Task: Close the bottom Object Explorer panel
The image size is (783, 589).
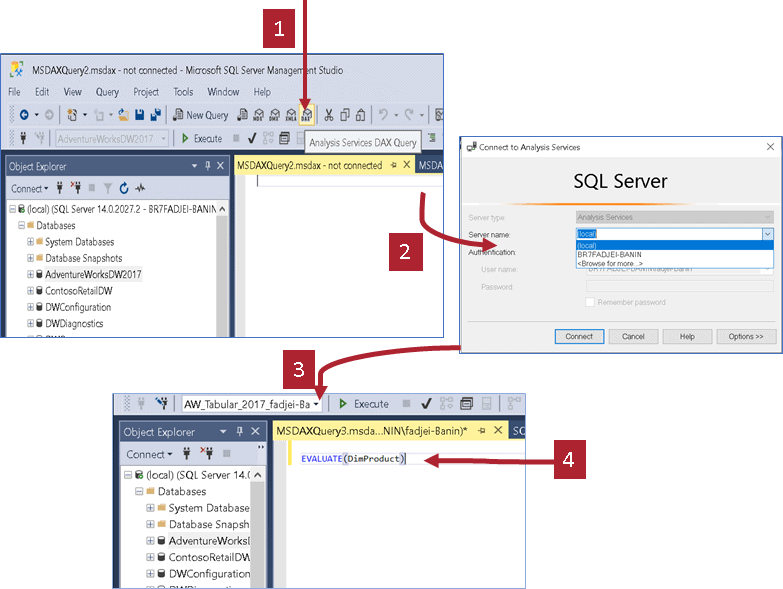Action: pyautogui.click(x=255, y=431)
